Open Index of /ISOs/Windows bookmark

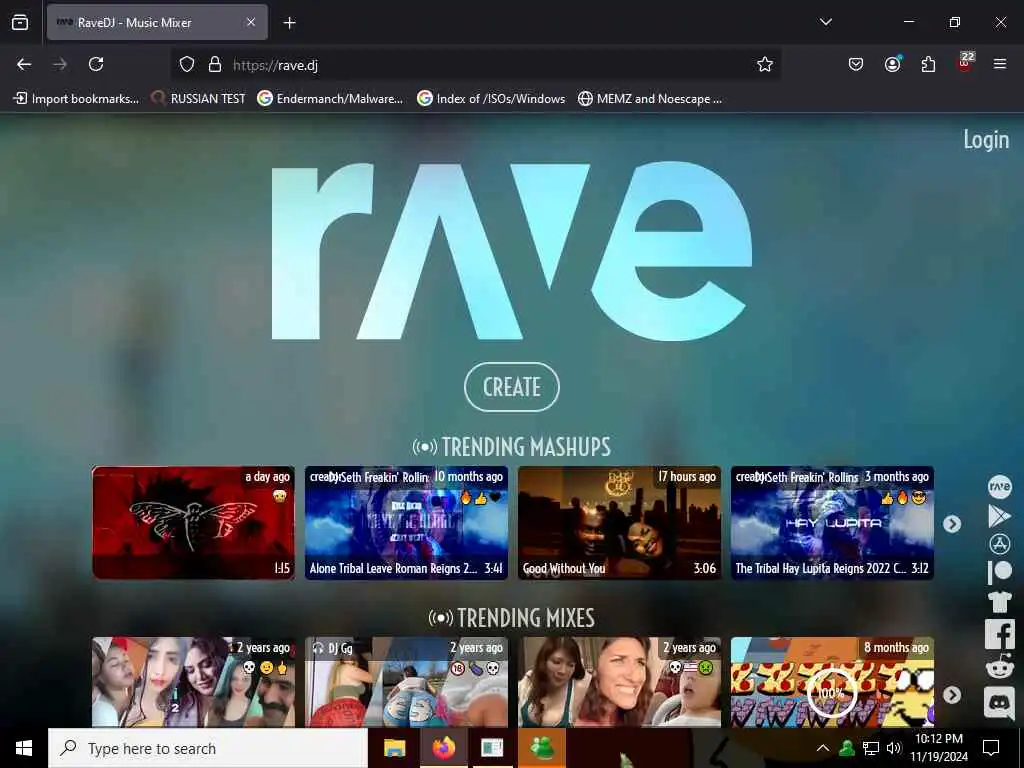(x=491, y=99)
